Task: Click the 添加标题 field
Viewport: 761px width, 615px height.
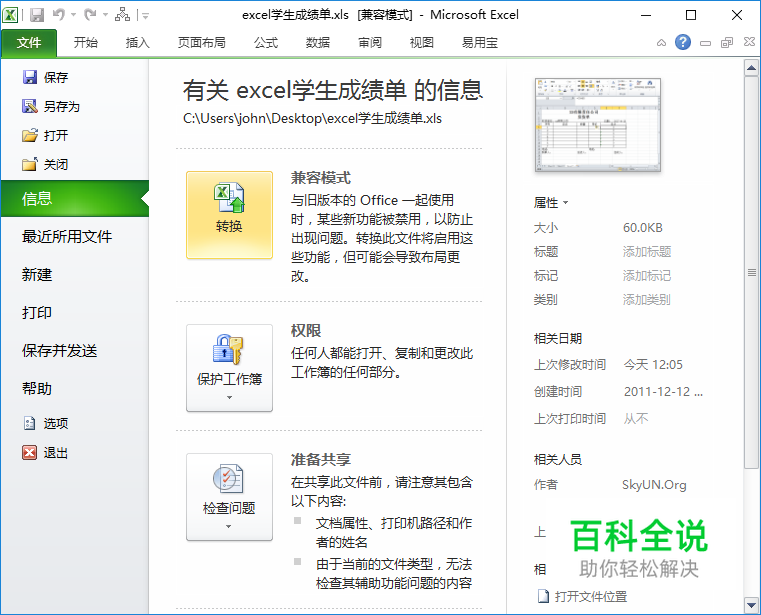Action: [646, 251]
